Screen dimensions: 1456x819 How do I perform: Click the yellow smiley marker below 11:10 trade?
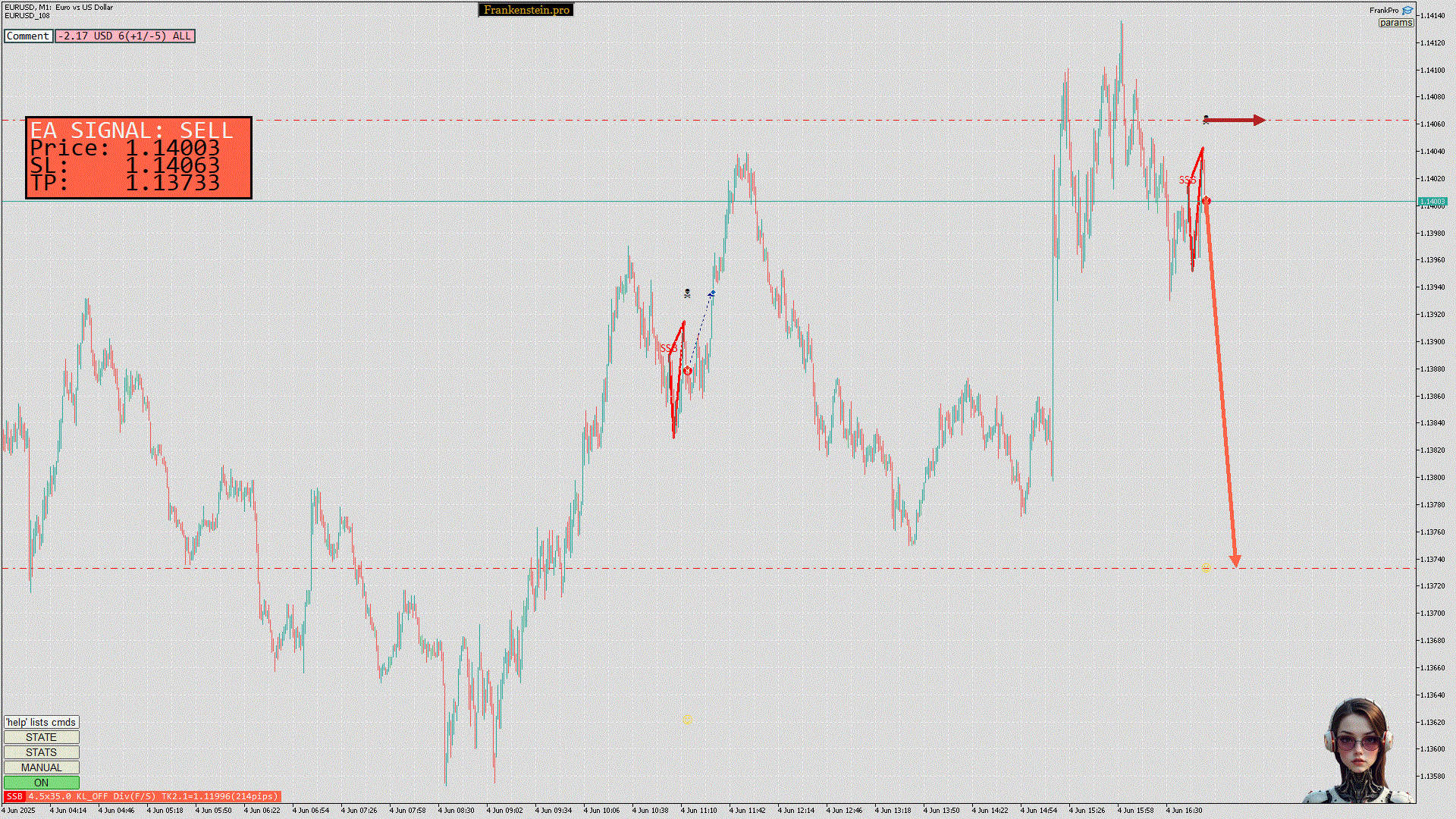(x=687, y=720)
